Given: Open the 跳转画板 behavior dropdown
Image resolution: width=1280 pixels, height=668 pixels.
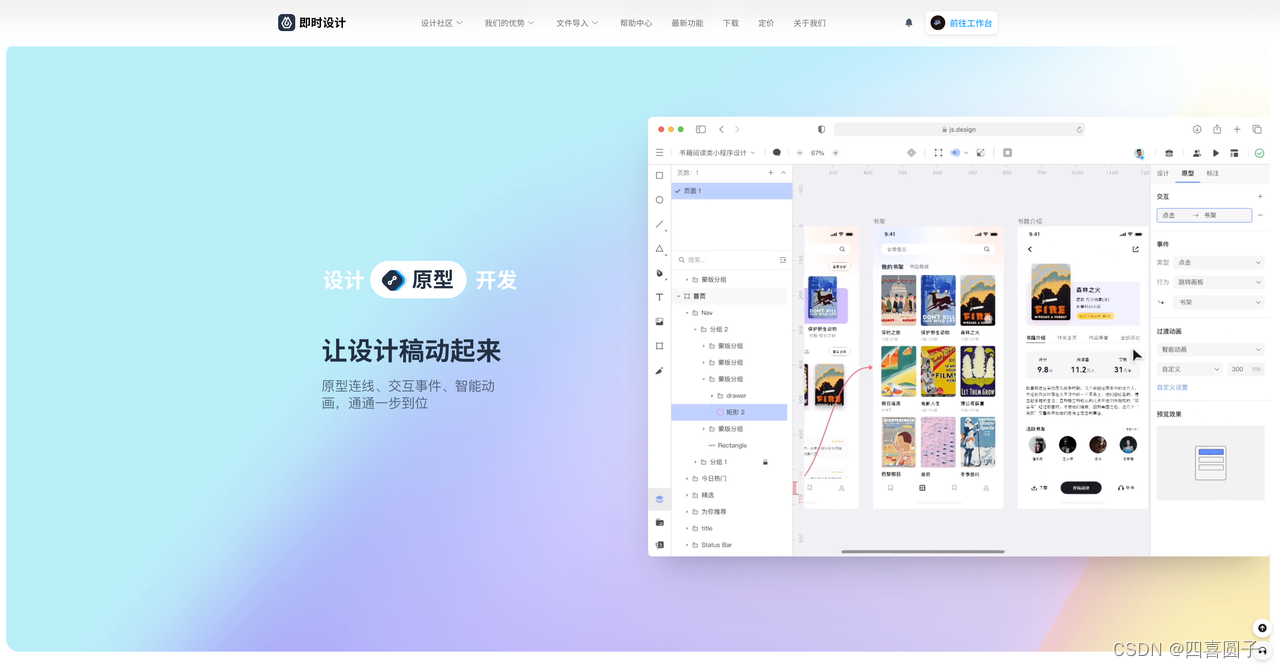Looking at the screenshot, I should pos(1217,281).
